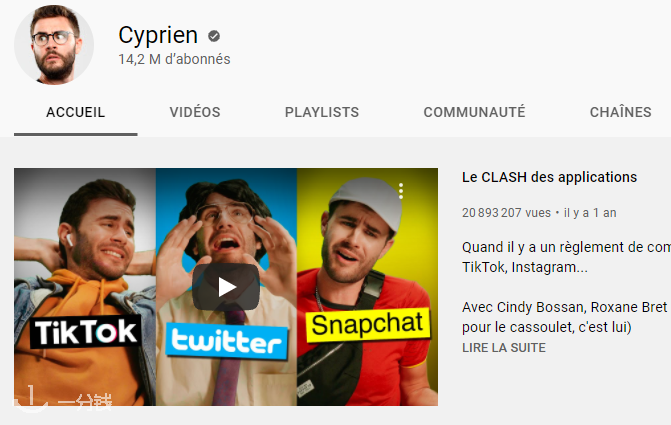Click the watermark logo at thumbnail corner
Screen dimensions: 671x425
(62, 400)
